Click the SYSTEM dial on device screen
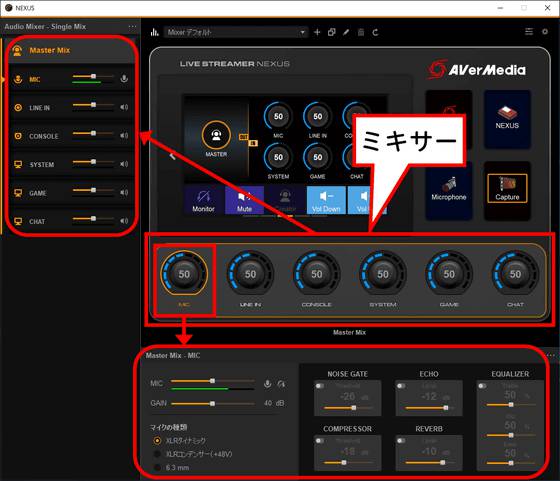Viewport: 560px width, 481px height. (x=278, y=157)
